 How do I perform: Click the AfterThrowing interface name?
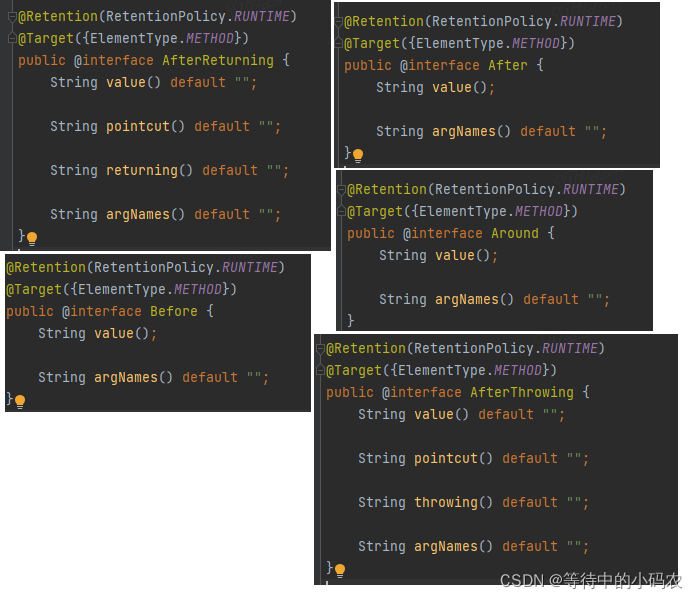tap(522, 393)
